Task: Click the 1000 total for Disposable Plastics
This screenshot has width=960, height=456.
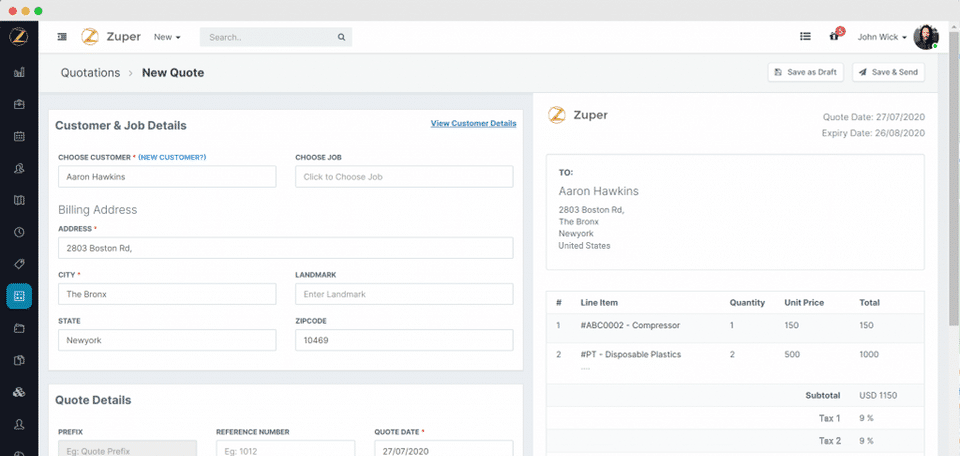Action: click(869, 354)
